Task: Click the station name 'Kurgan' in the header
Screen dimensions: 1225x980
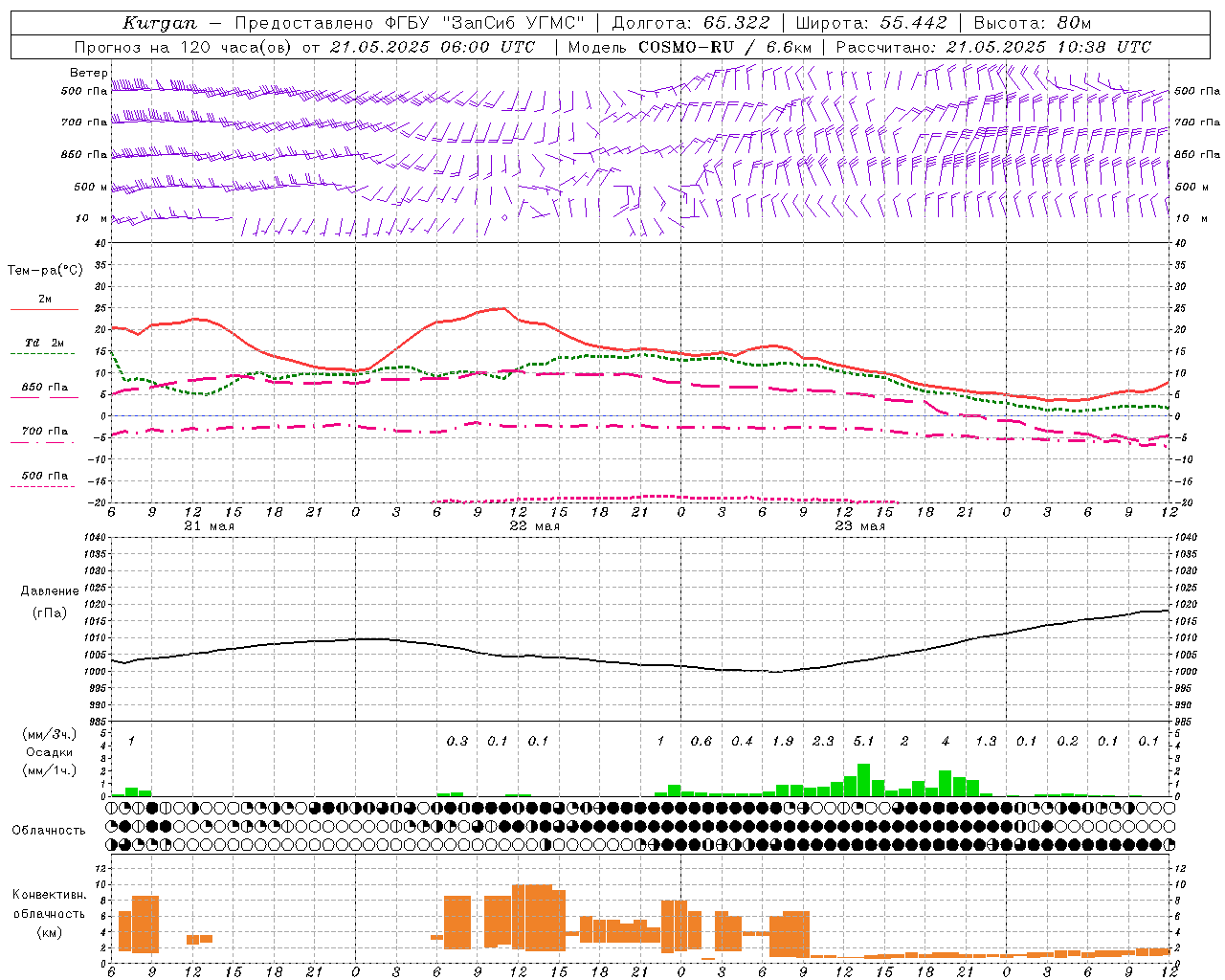Action: click(x=160, y=23)
